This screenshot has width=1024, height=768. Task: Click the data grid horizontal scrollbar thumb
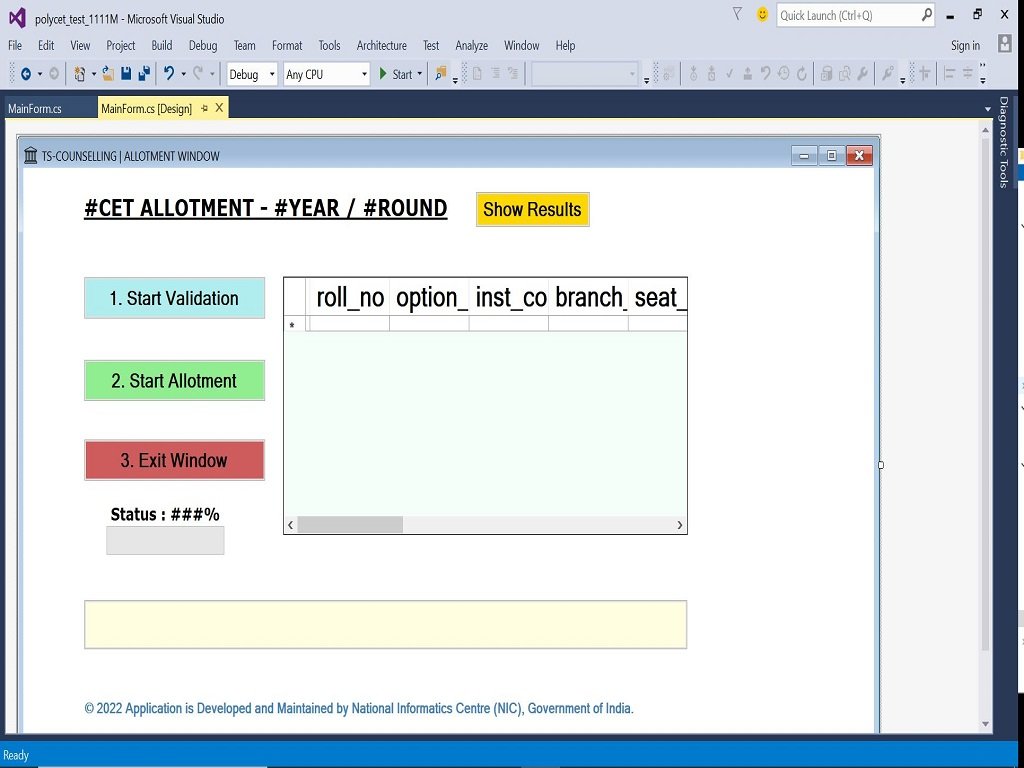350,525
